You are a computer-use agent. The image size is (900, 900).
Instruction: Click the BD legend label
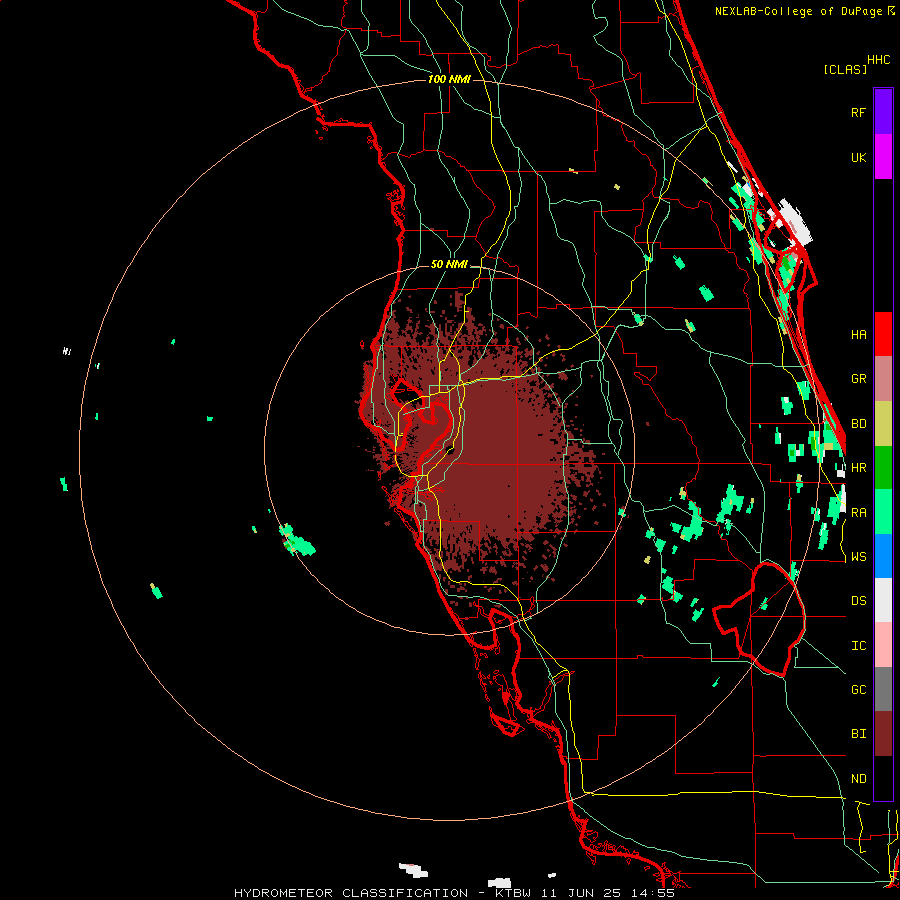pyautogui.click(x=859, y=424)
